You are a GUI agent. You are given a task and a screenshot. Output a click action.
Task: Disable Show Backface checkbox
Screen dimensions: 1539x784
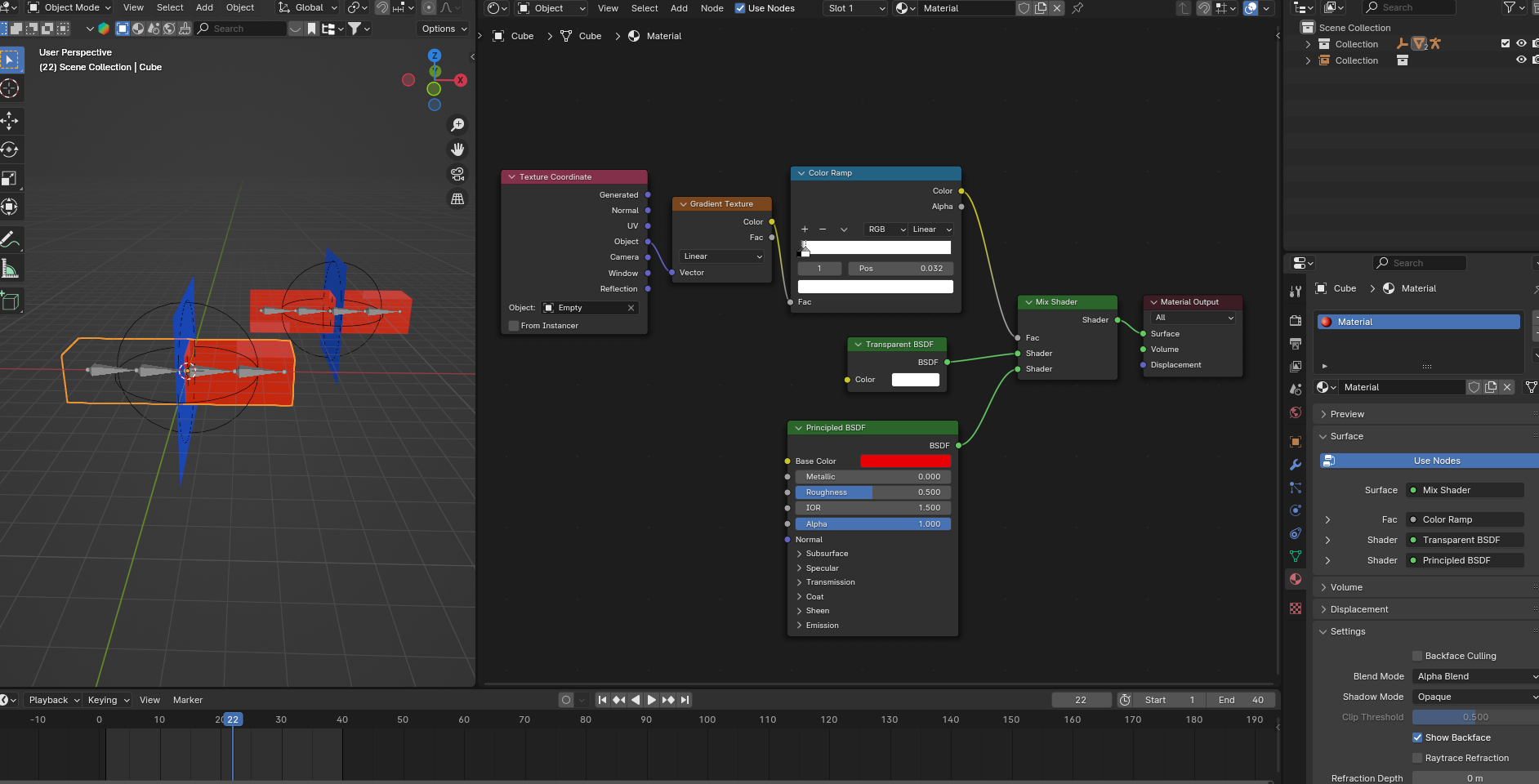click(x=1417, y=737)
